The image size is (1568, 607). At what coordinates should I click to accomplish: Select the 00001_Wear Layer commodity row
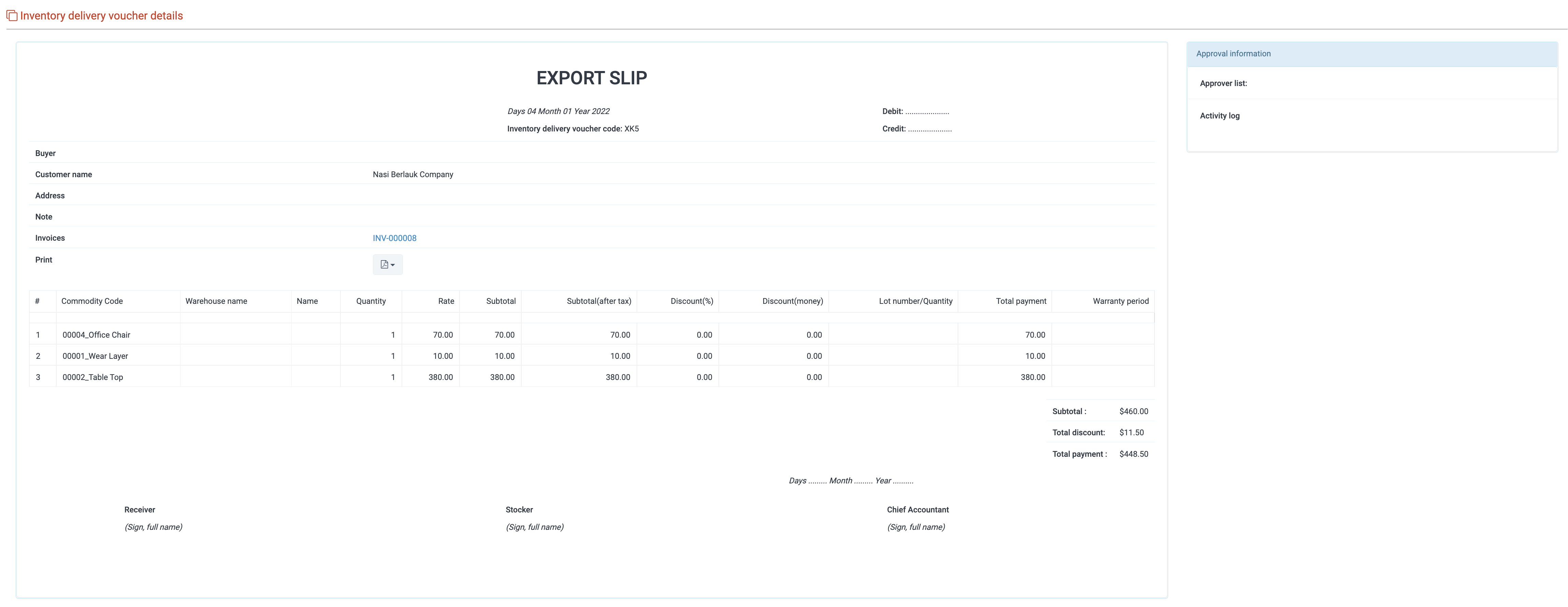[x=95, y=356]
